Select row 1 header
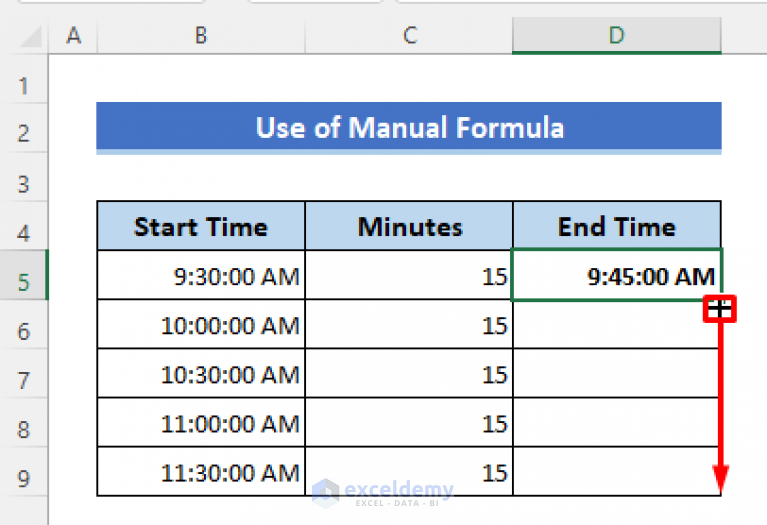The width and height of the screenshot is (767, 525). coord(24,85)
